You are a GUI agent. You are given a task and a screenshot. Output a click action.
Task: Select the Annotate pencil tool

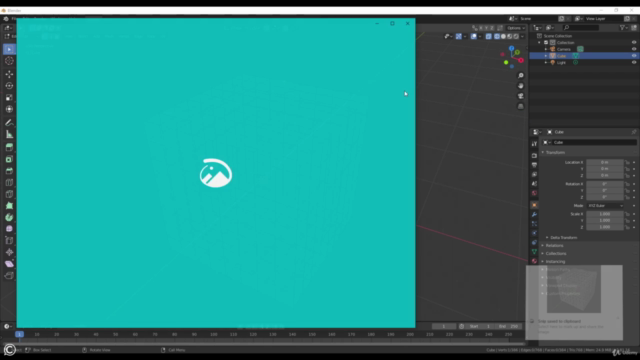[9, 122]
